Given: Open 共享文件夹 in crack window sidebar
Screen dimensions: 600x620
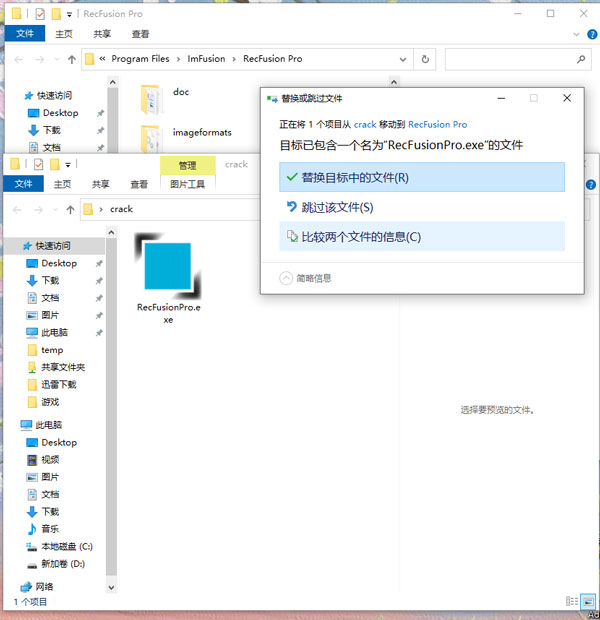Looking at the screenshot, I should point(63,367).
